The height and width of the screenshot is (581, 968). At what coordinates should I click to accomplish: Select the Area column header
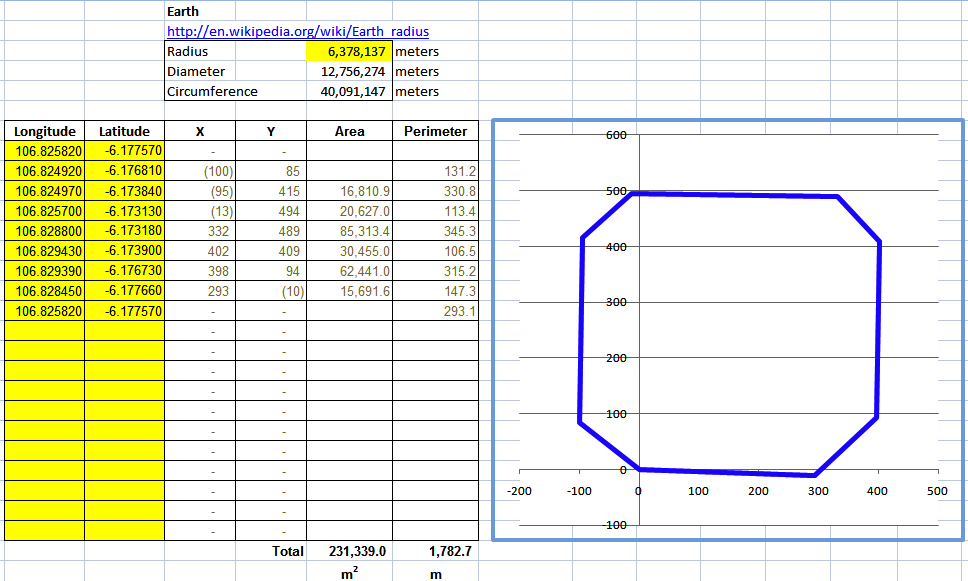click(349, 131)
